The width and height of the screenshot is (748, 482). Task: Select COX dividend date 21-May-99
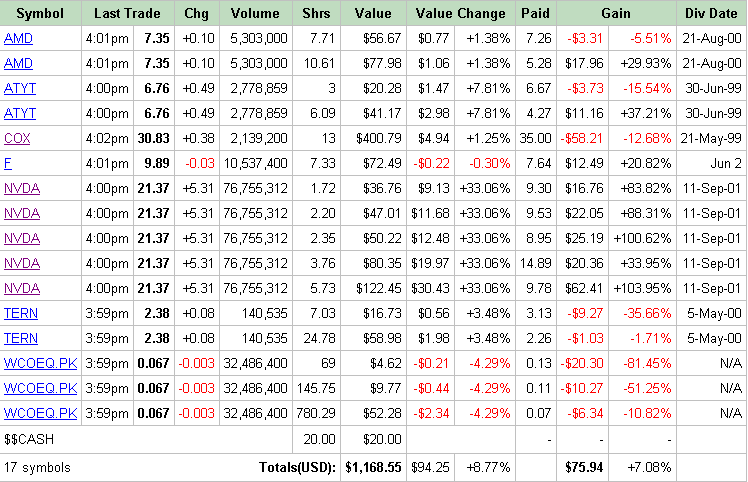[x=711, y=138]
